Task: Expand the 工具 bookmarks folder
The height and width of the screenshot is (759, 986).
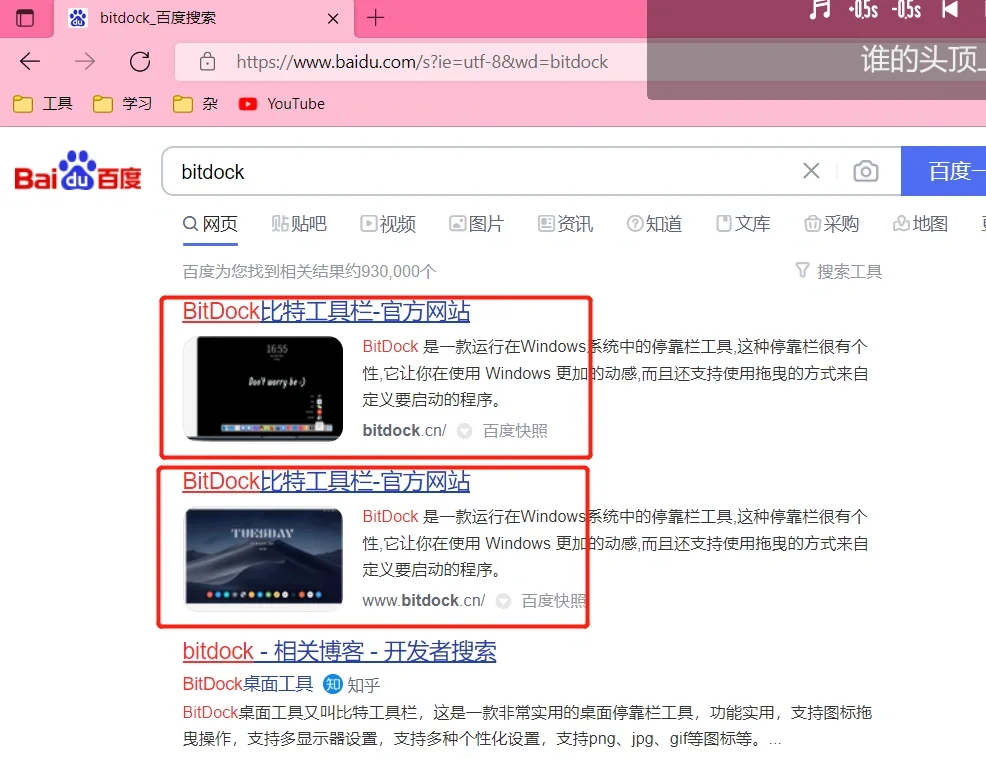Action: point(42,103)
